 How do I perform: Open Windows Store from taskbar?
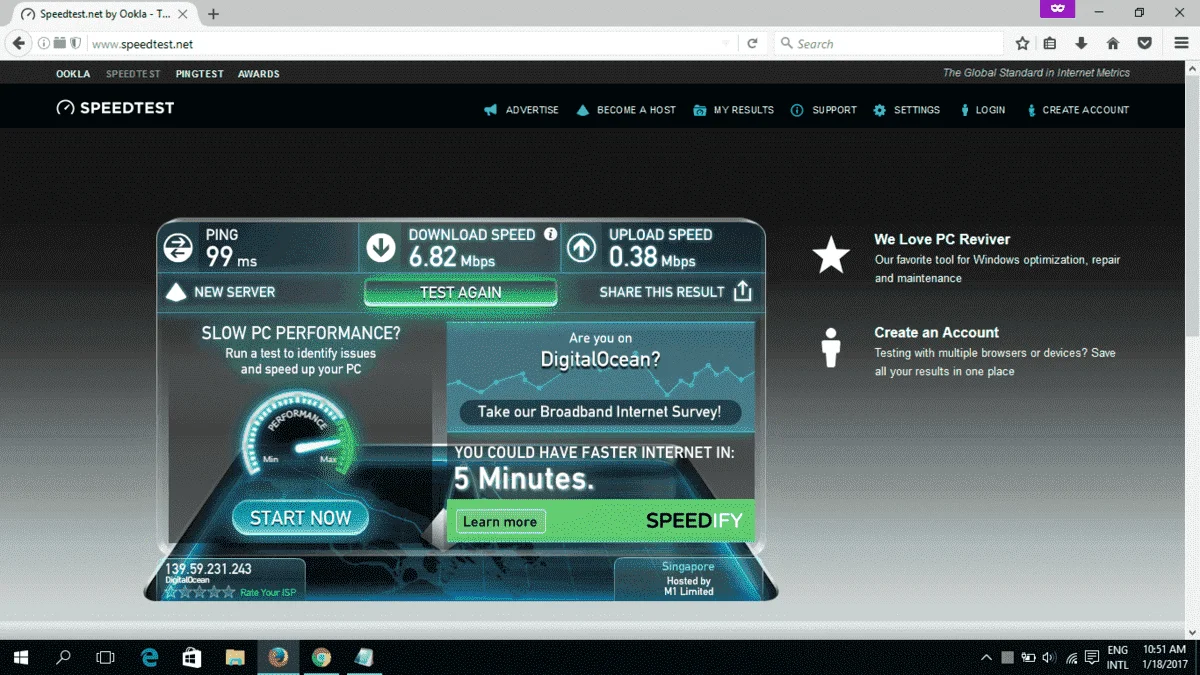tap(192, 657)
